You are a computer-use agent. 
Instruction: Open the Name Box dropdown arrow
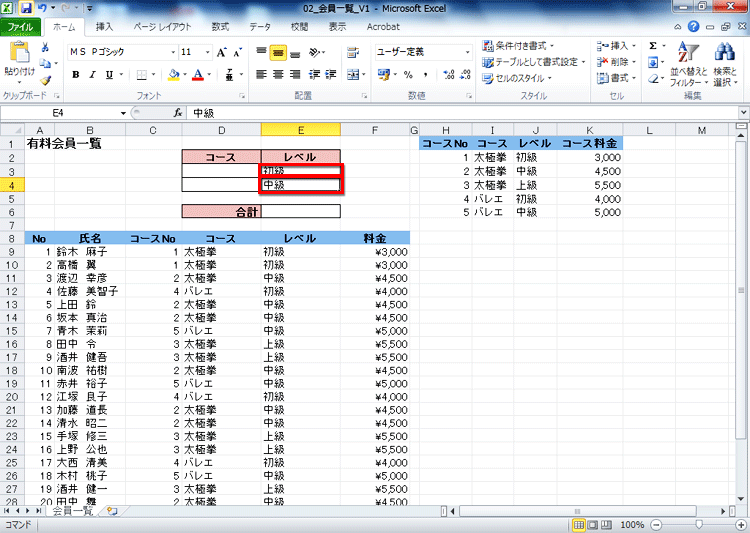click(x=123, y=113)
